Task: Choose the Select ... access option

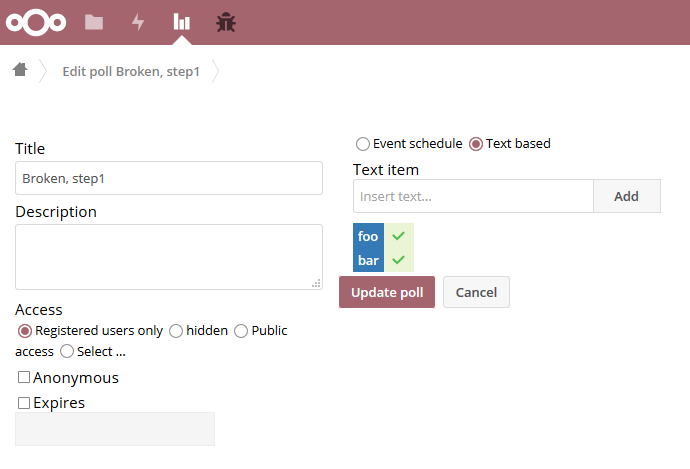Action: pos(67,351)
